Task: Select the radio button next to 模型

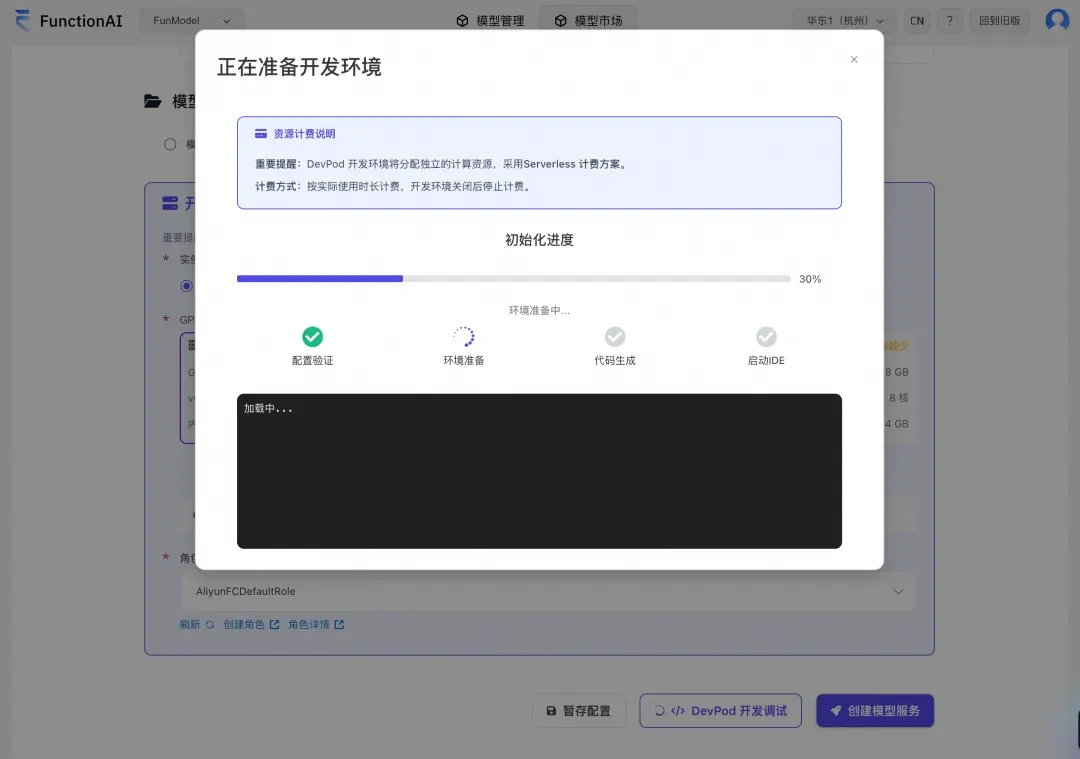Action: pos(170,144)
